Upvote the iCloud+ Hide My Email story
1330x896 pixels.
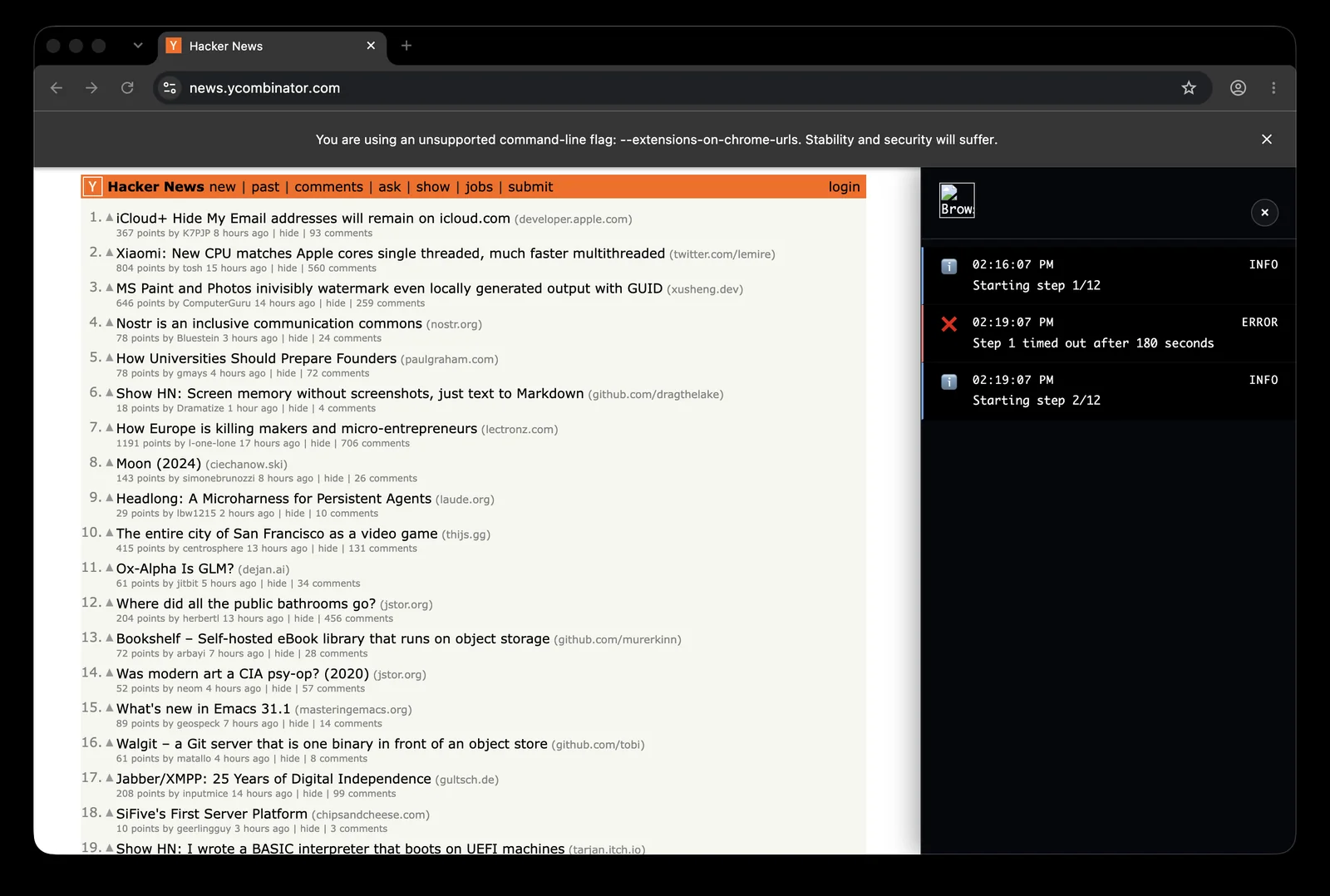(109, 218)
